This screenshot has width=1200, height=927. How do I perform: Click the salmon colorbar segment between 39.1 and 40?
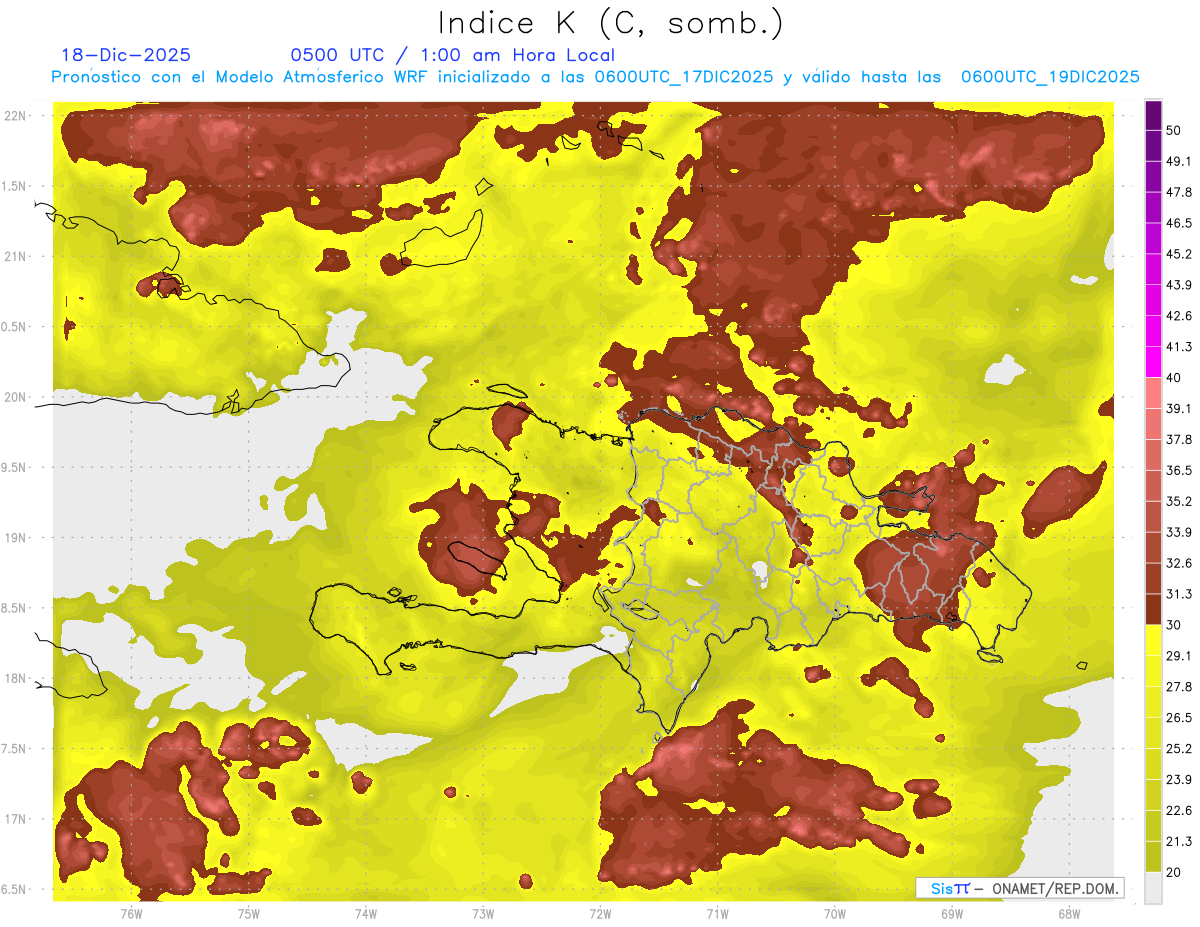pyautogui.click(x=1154, y=393)
